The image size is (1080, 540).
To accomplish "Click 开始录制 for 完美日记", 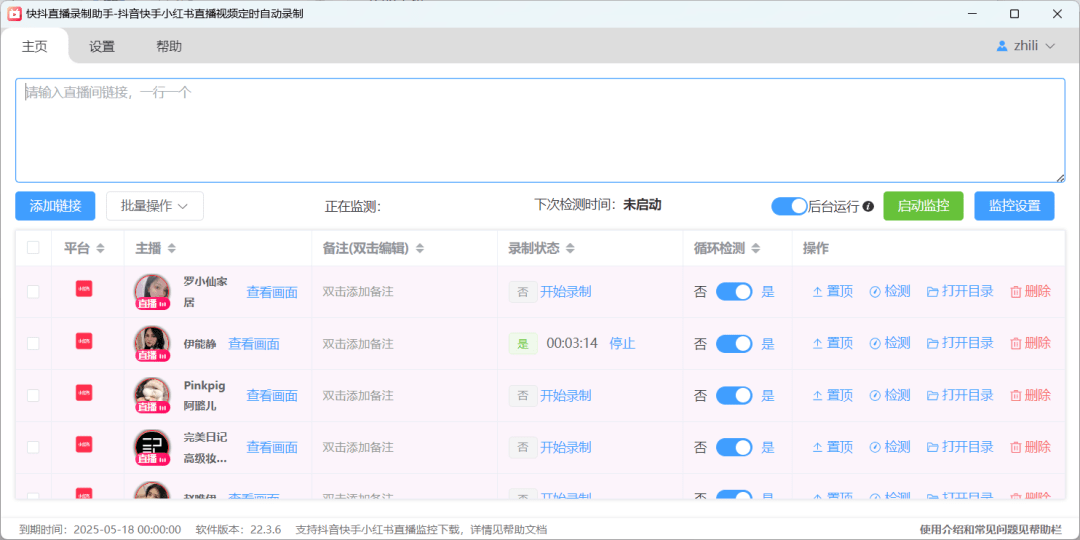I will (565, 447).
